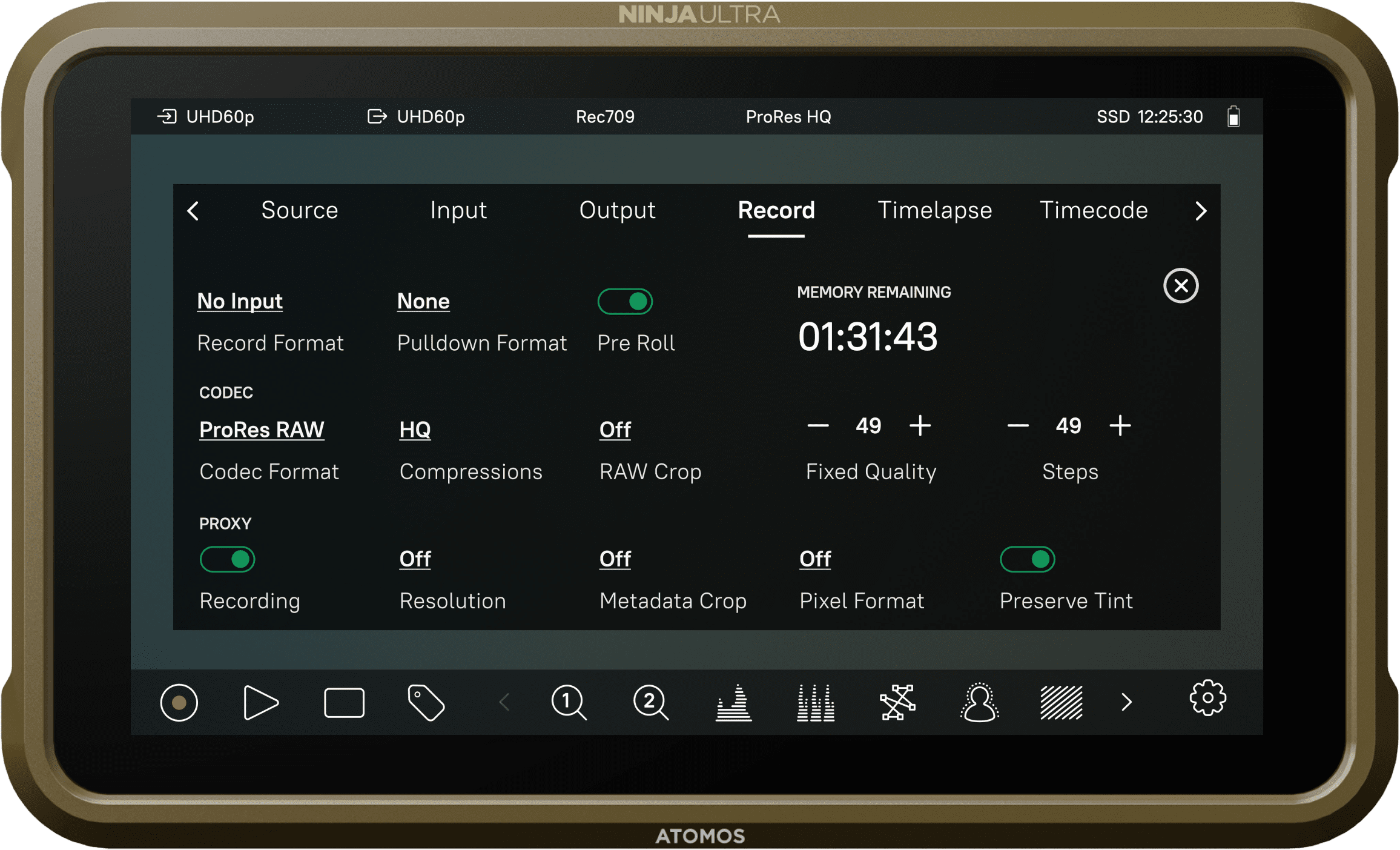Tap the 1x zoom magnifier icon
The height and width of the screenshot is (850, 1400).
coord(569,702)
